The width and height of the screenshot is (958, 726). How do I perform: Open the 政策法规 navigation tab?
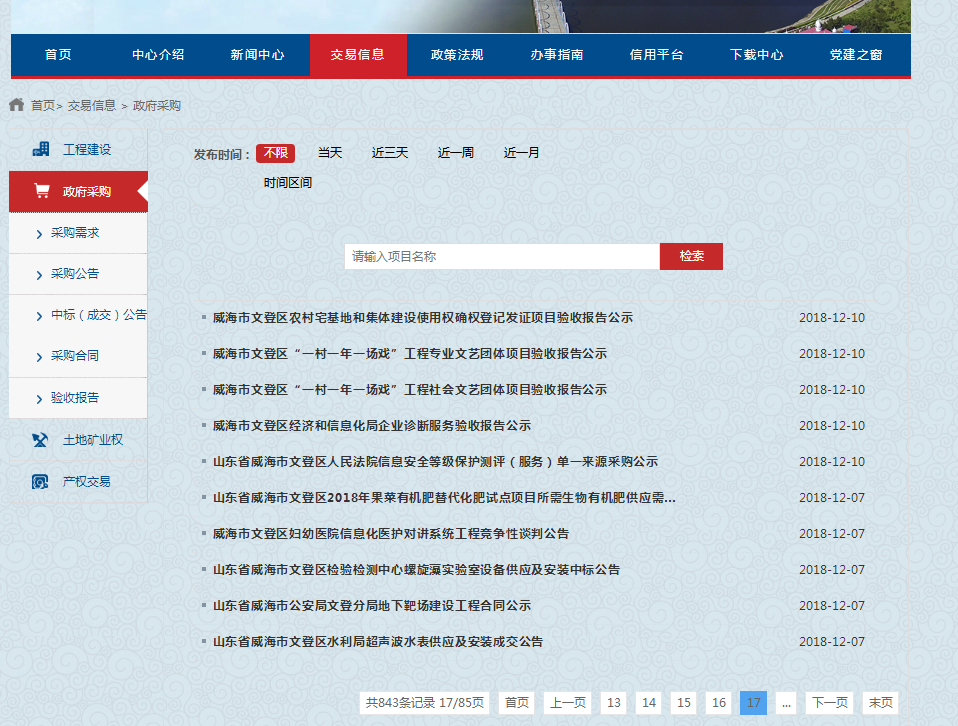click(457, 55)
